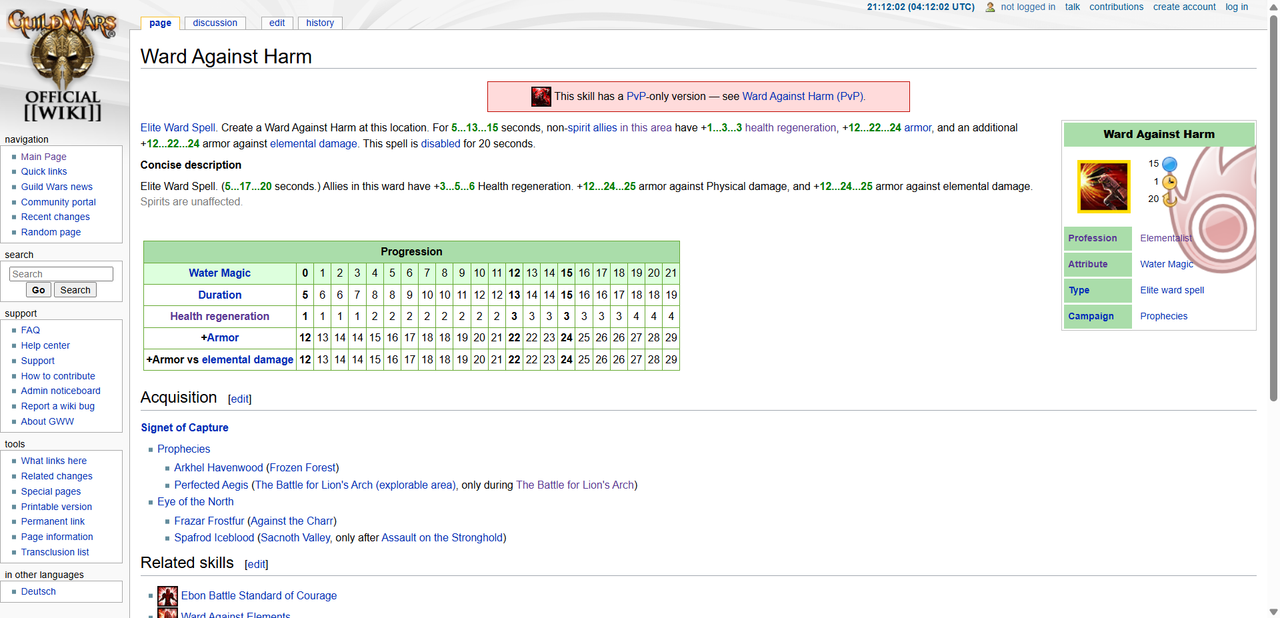Open Signet of Capture link
Viewport: 1280px width, 618px height.
[184, 428]
